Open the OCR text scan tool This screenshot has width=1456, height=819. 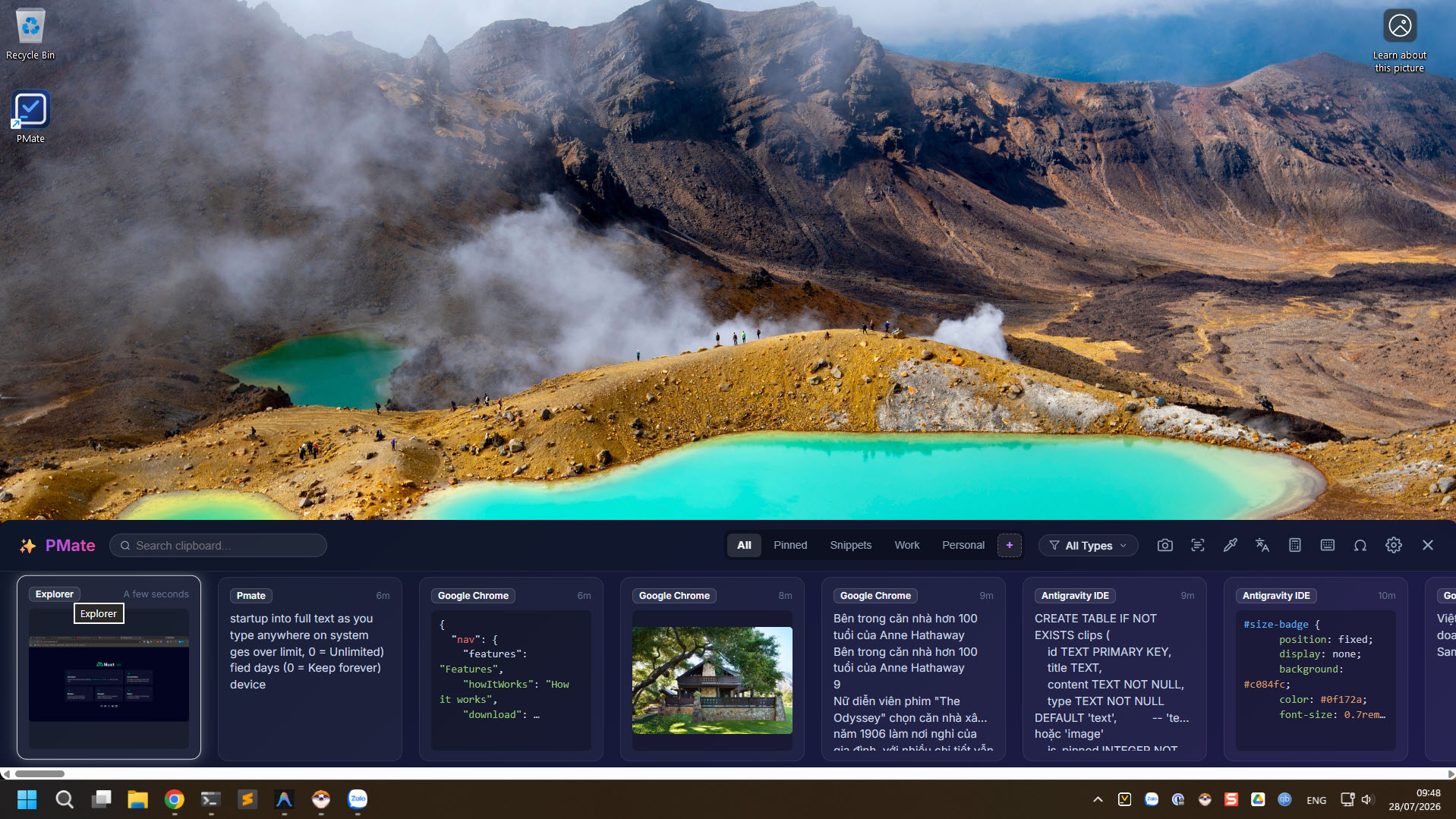1197,545
